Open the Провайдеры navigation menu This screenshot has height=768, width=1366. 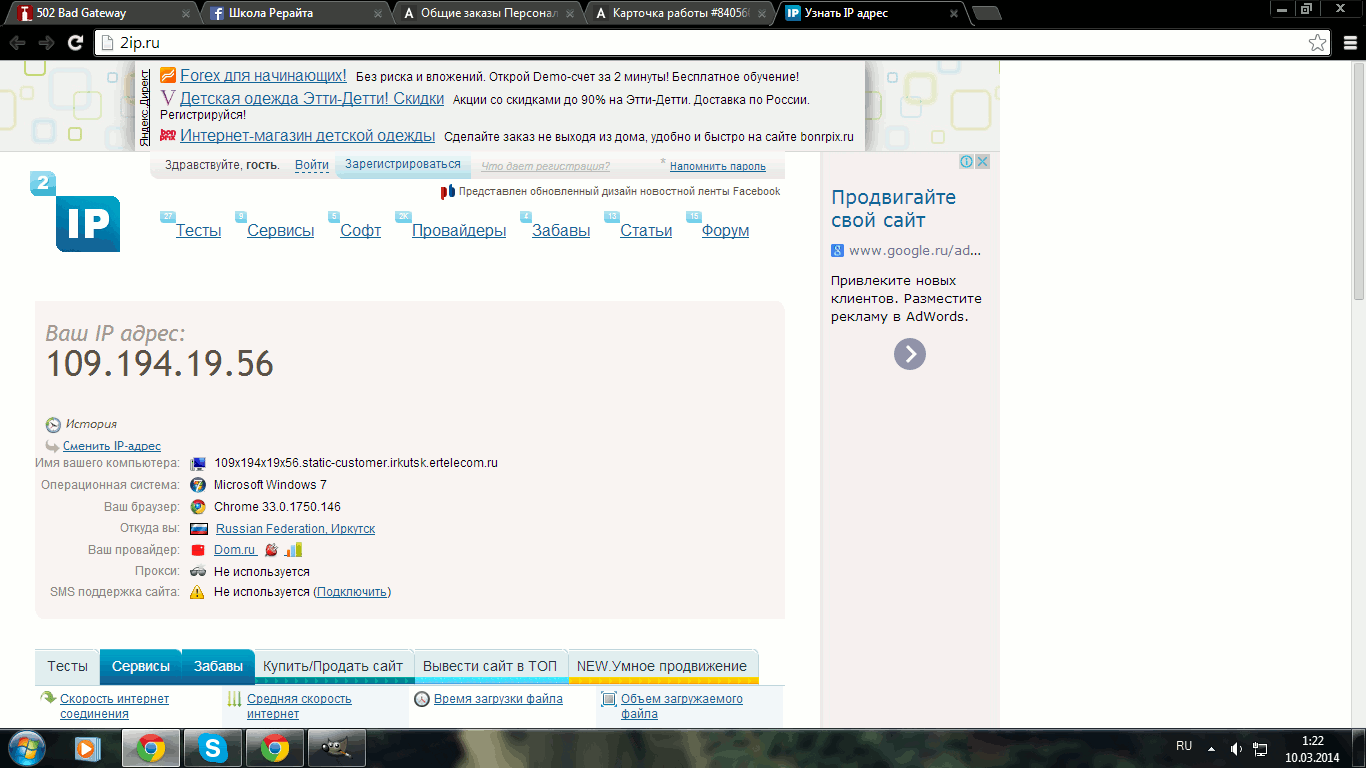click(x=459, y=230)
